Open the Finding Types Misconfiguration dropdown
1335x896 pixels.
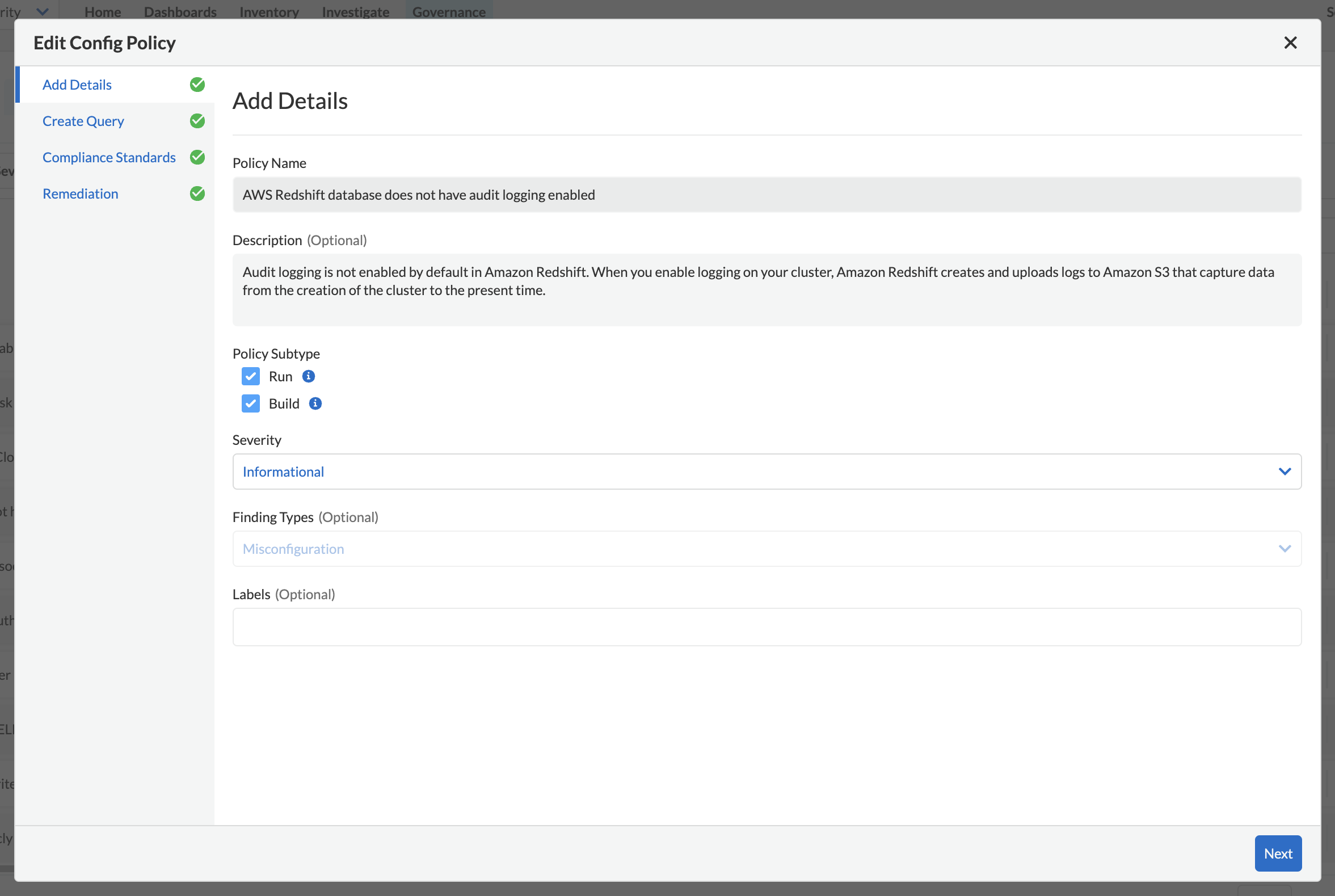[x=765, y=549]
